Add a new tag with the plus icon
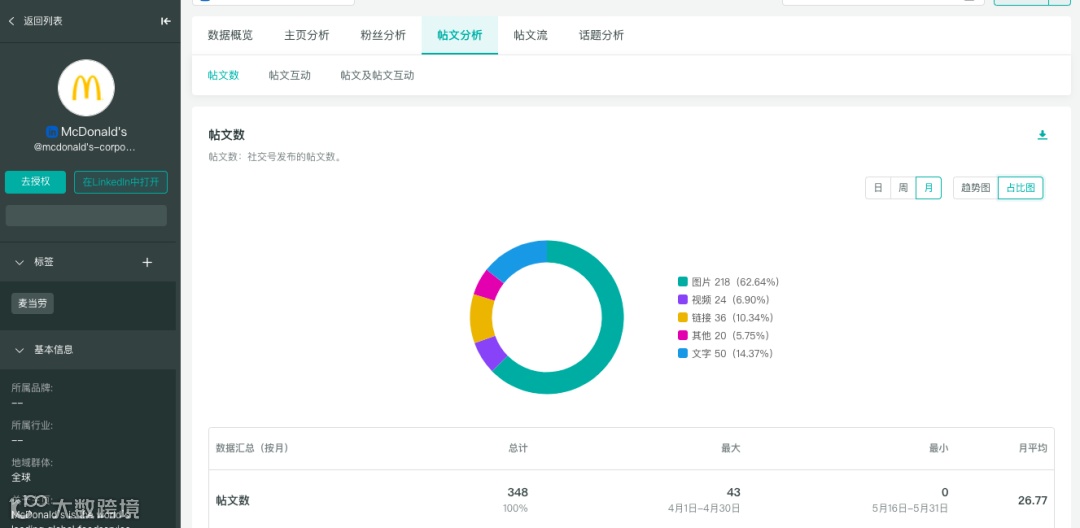The width and height of the screenshot is (1080, 528). [x=147, y=262]
